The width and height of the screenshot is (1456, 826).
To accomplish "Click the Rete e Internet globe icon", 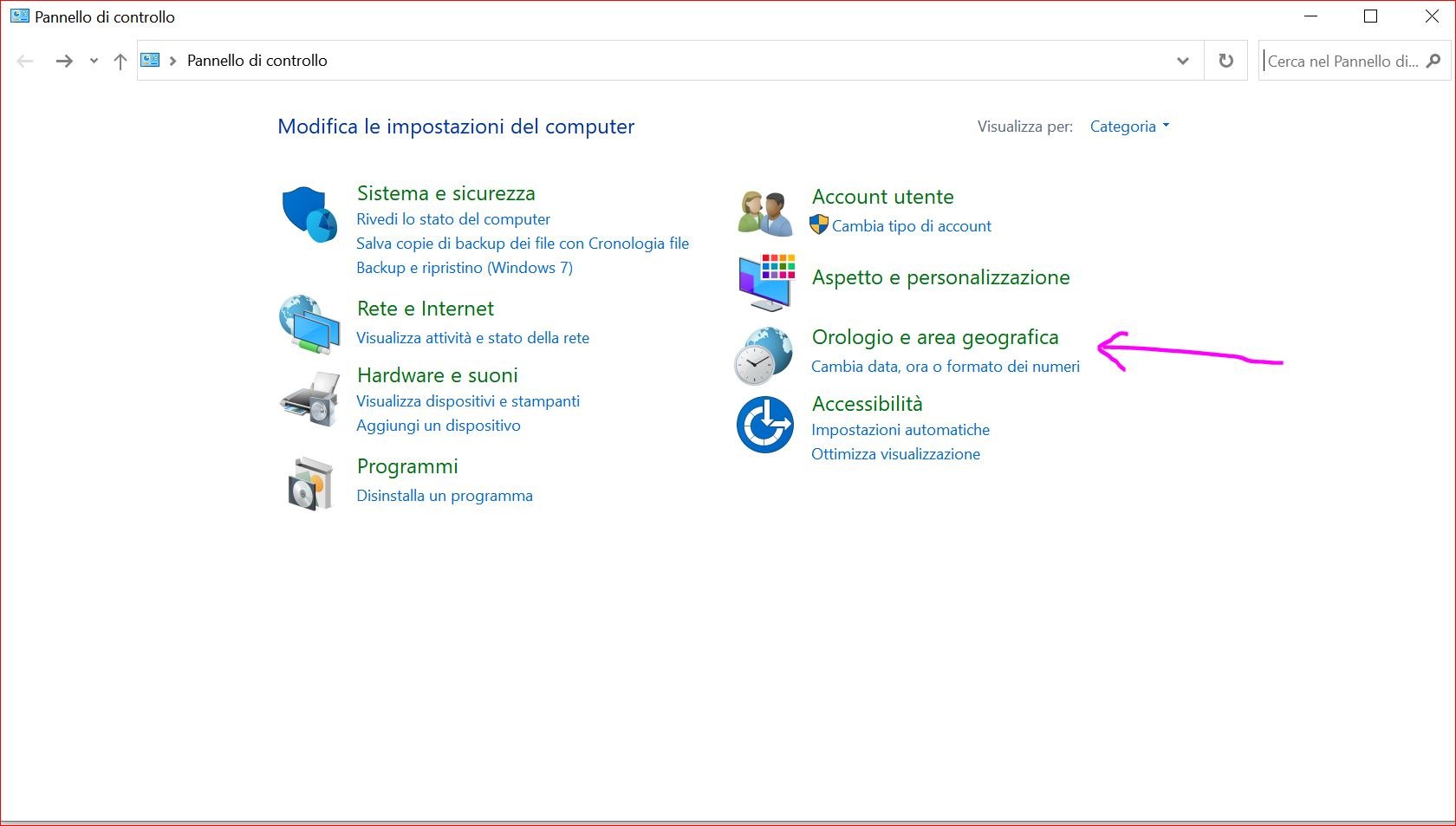I will 309,324.
